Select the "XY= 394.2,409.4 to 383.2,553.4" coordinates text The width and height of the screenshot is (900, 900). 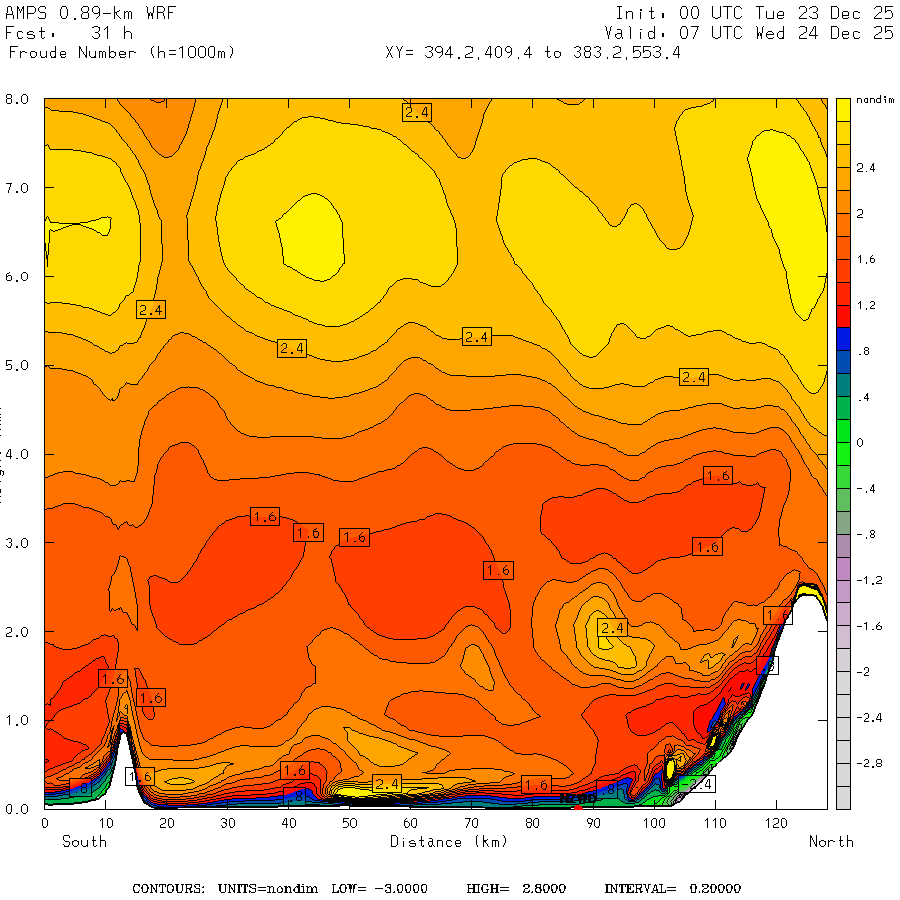click(533, 53)
